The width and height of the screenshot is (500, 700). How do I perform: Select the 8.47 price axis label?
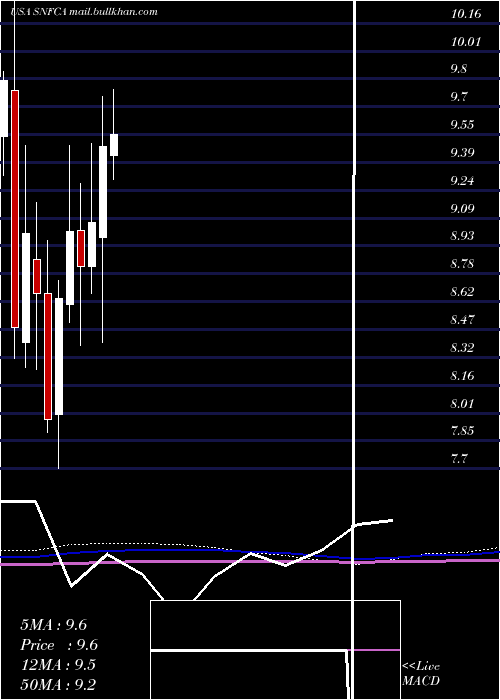[x=462, y=320]
